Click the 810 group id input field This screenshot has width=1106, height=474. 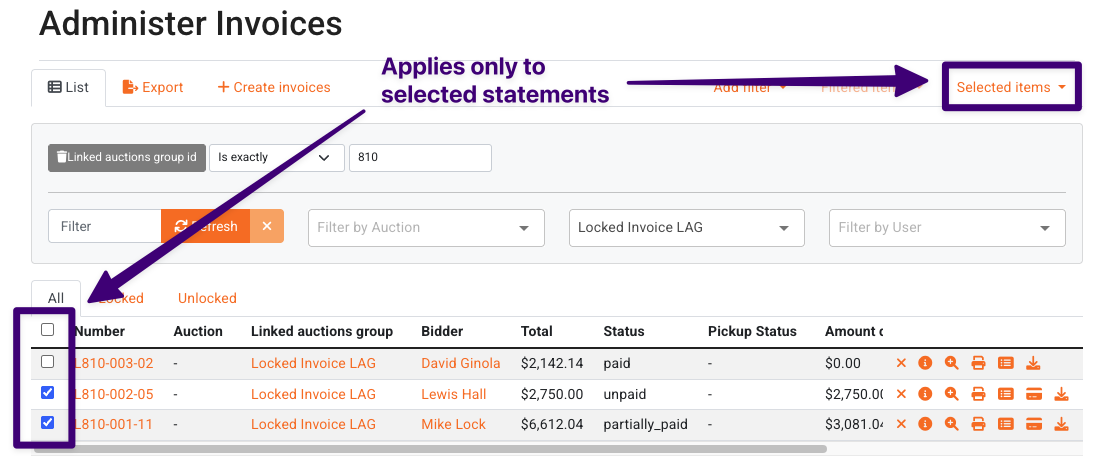click(420, 157)
